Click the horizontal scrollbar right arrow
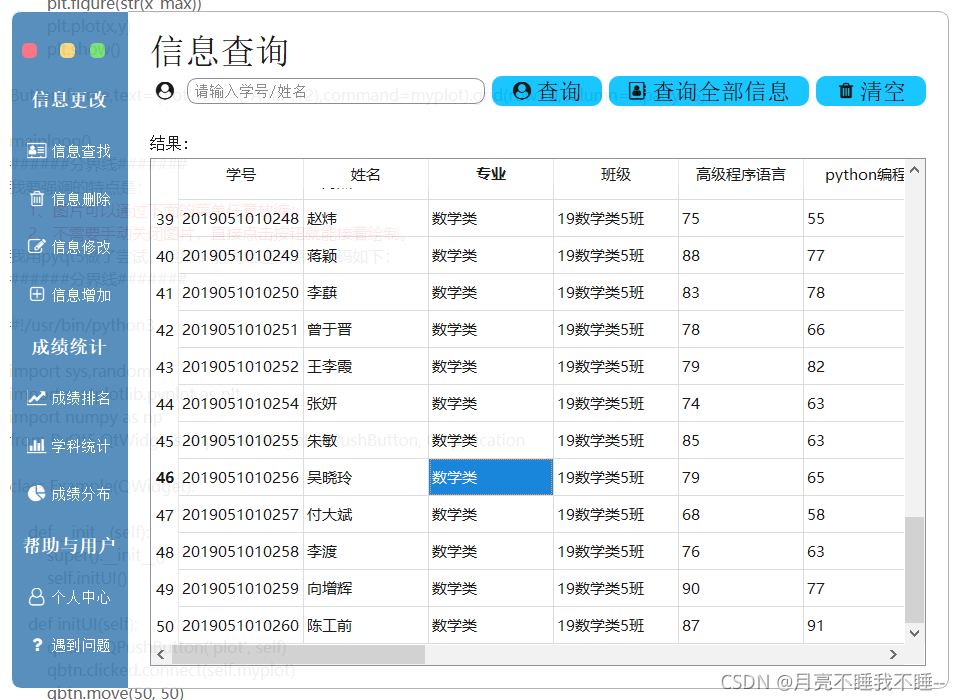 893,654
